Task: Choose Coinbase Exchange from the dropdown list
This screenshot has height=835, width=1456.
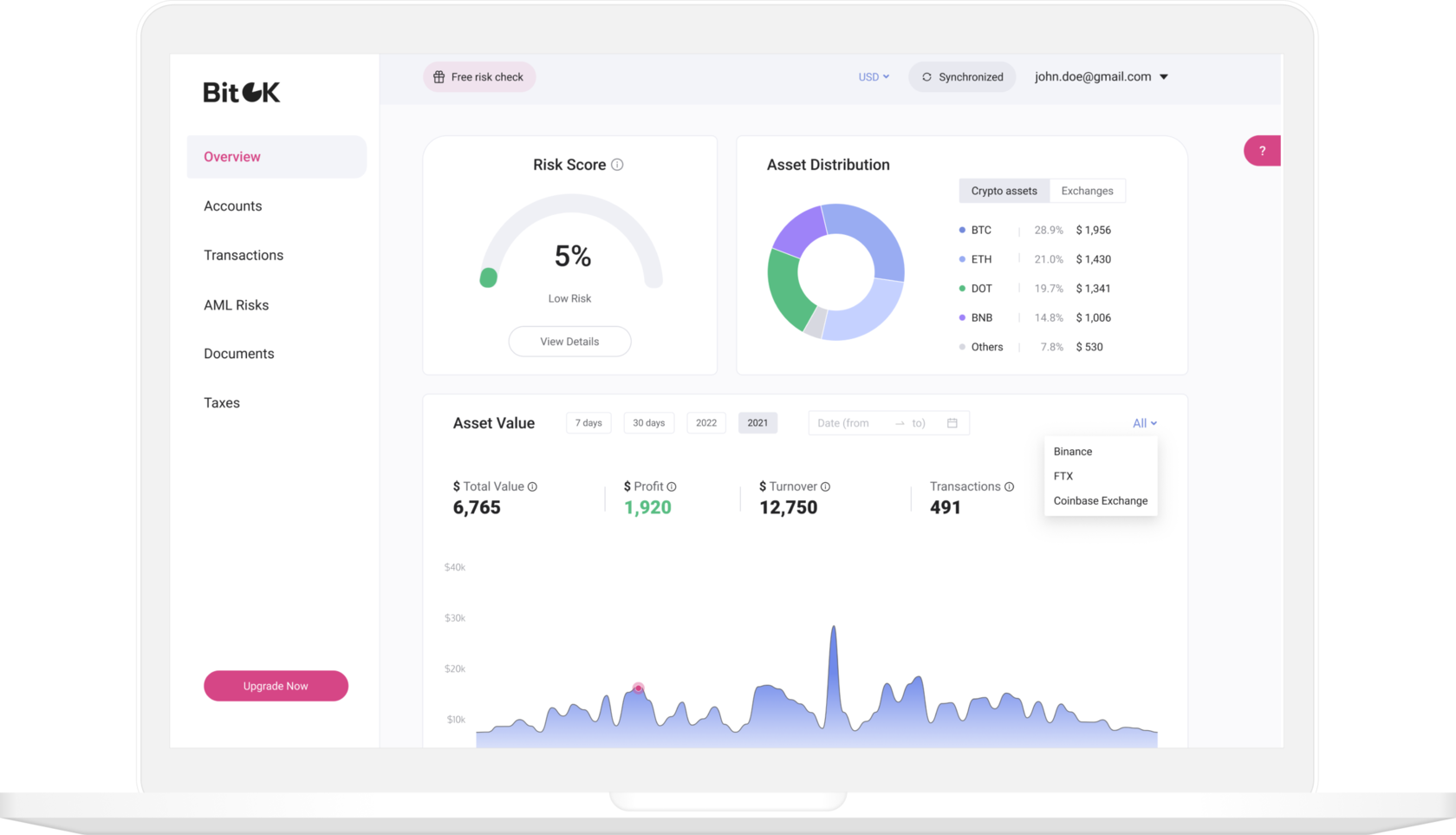Action: [1101, 501]
